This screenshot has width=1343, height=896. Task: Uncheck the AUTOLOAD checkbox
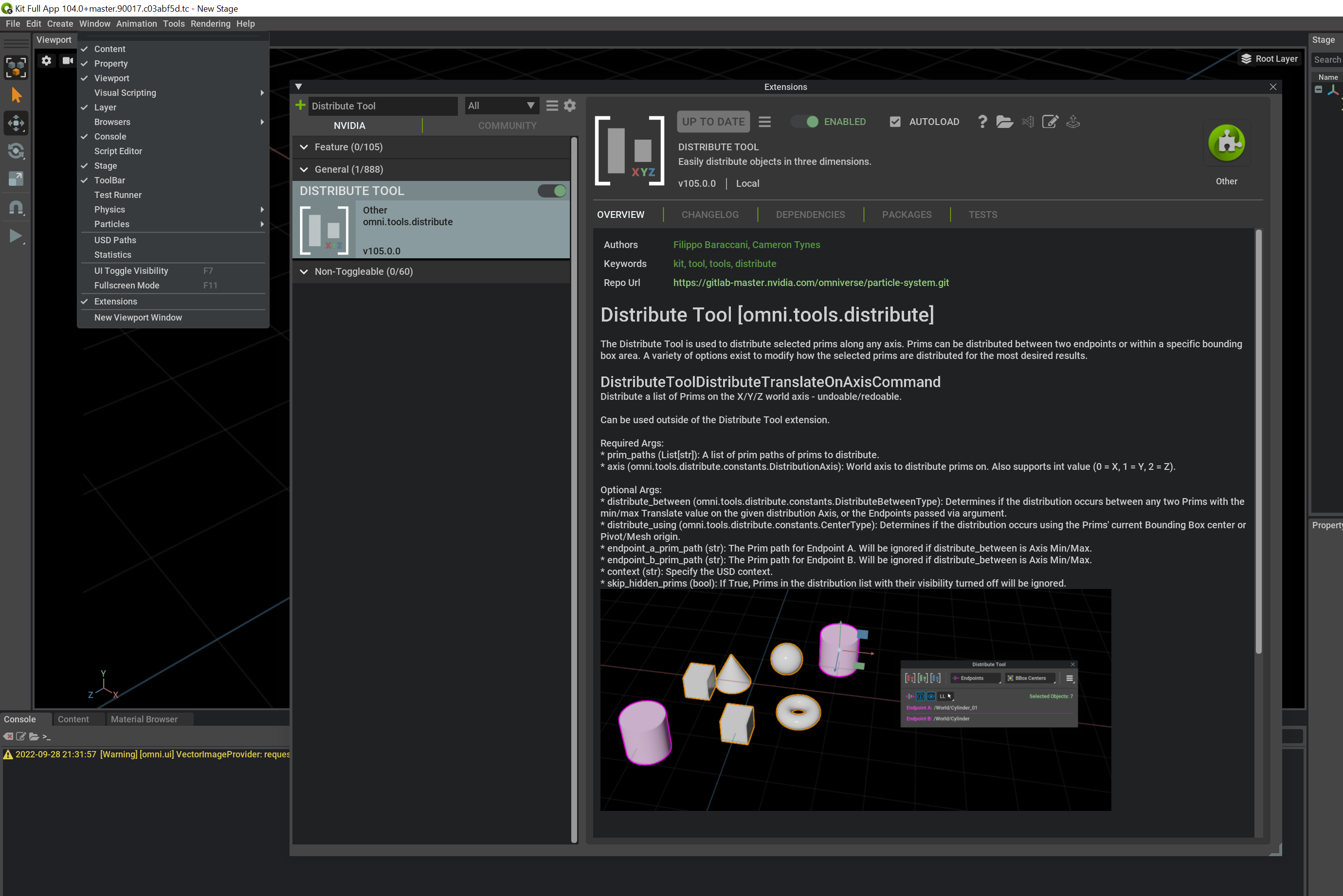point(895,122)
